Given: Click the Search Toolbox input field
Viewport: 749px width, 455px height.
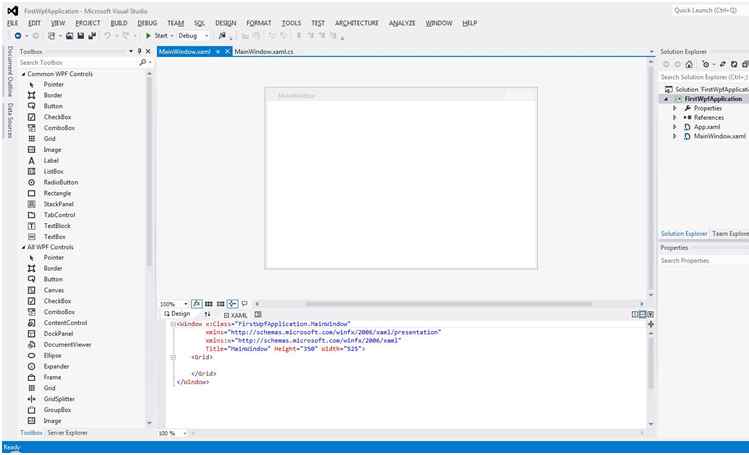Looking at the screenshot, I should coord(79,63).
